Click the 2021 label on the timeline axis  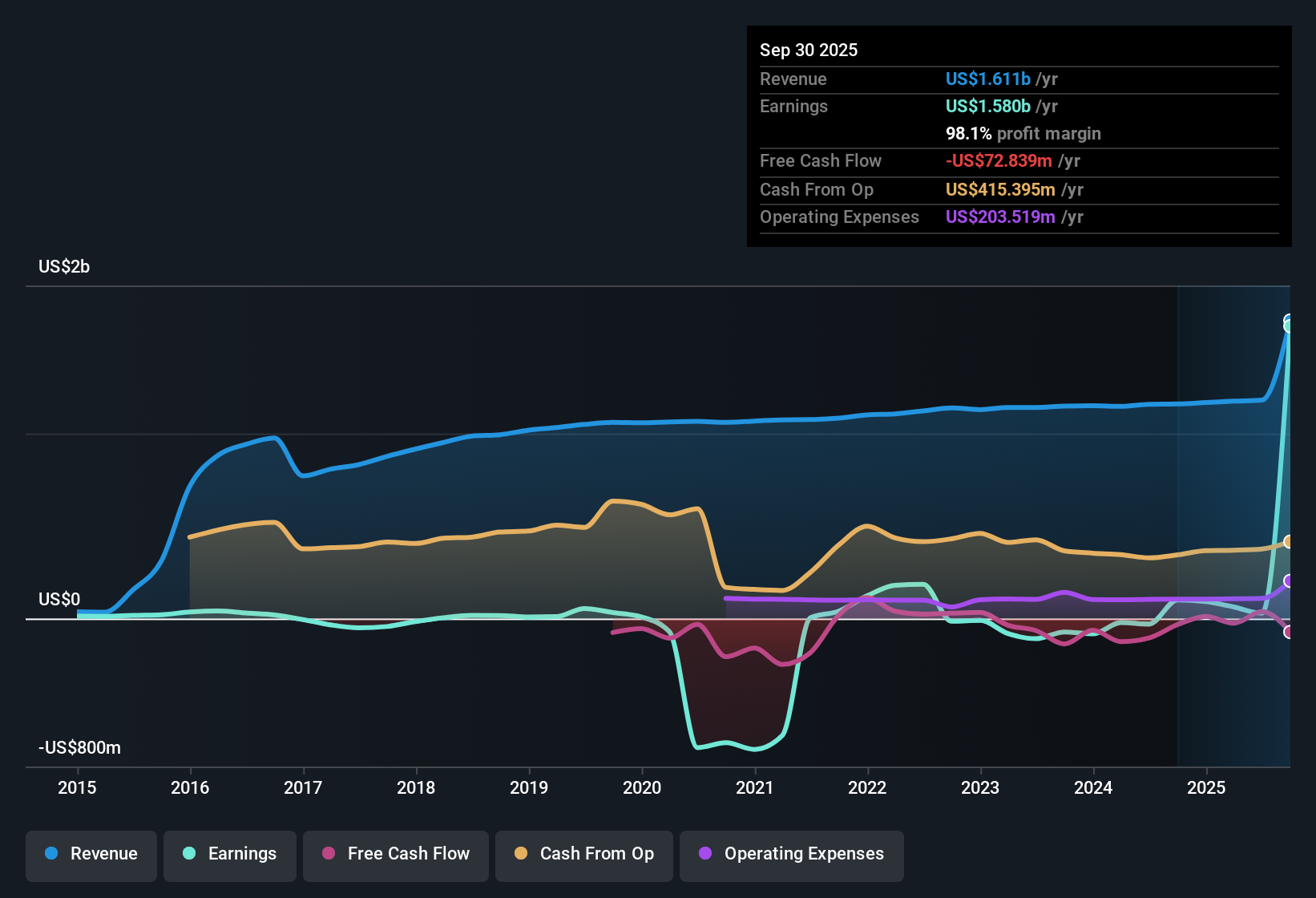pyautogui.click(x=754, y=788)
